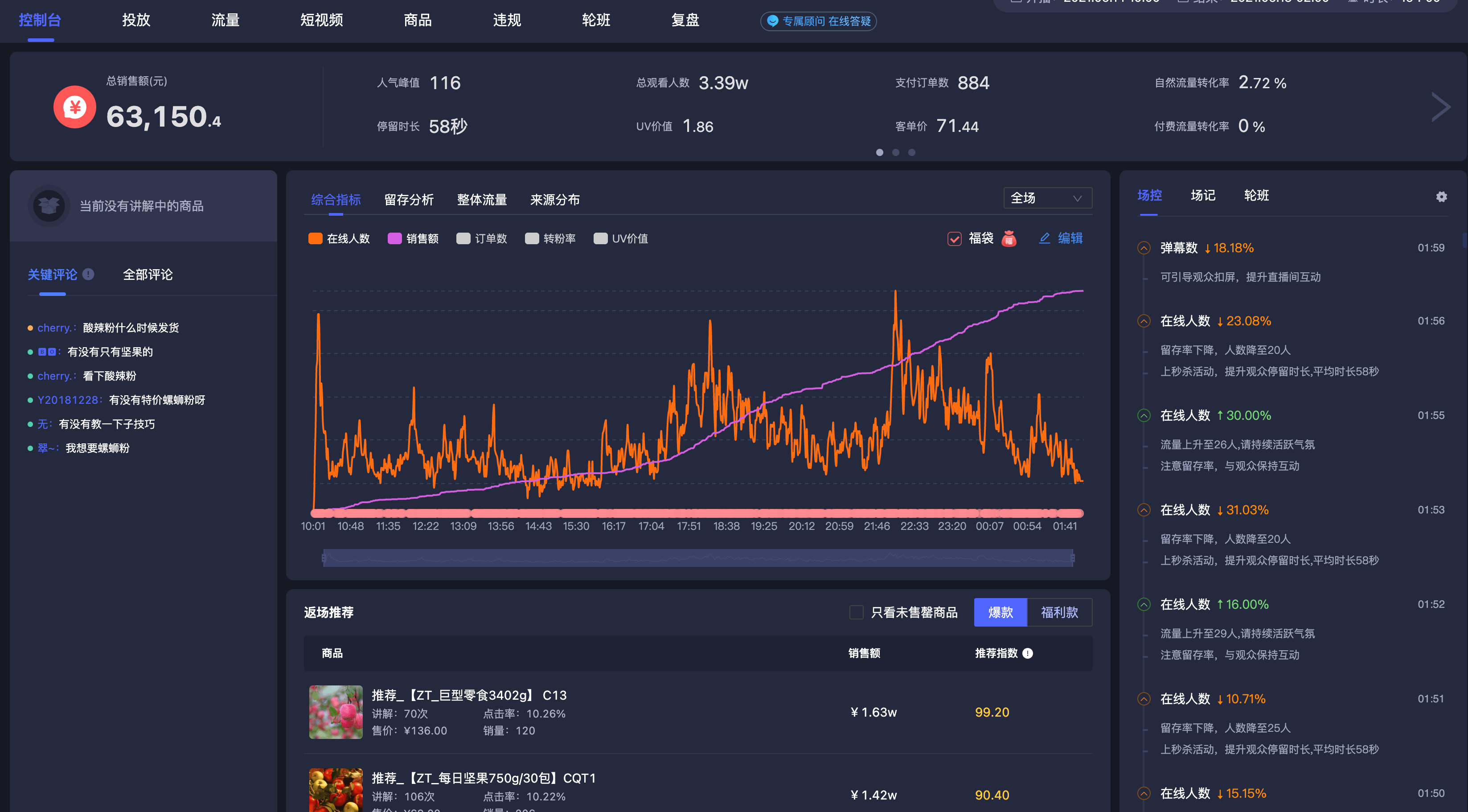This screenshot has width=1468, height=812.
Task: Click the red yuan sales icon
Action: (75, 107)
